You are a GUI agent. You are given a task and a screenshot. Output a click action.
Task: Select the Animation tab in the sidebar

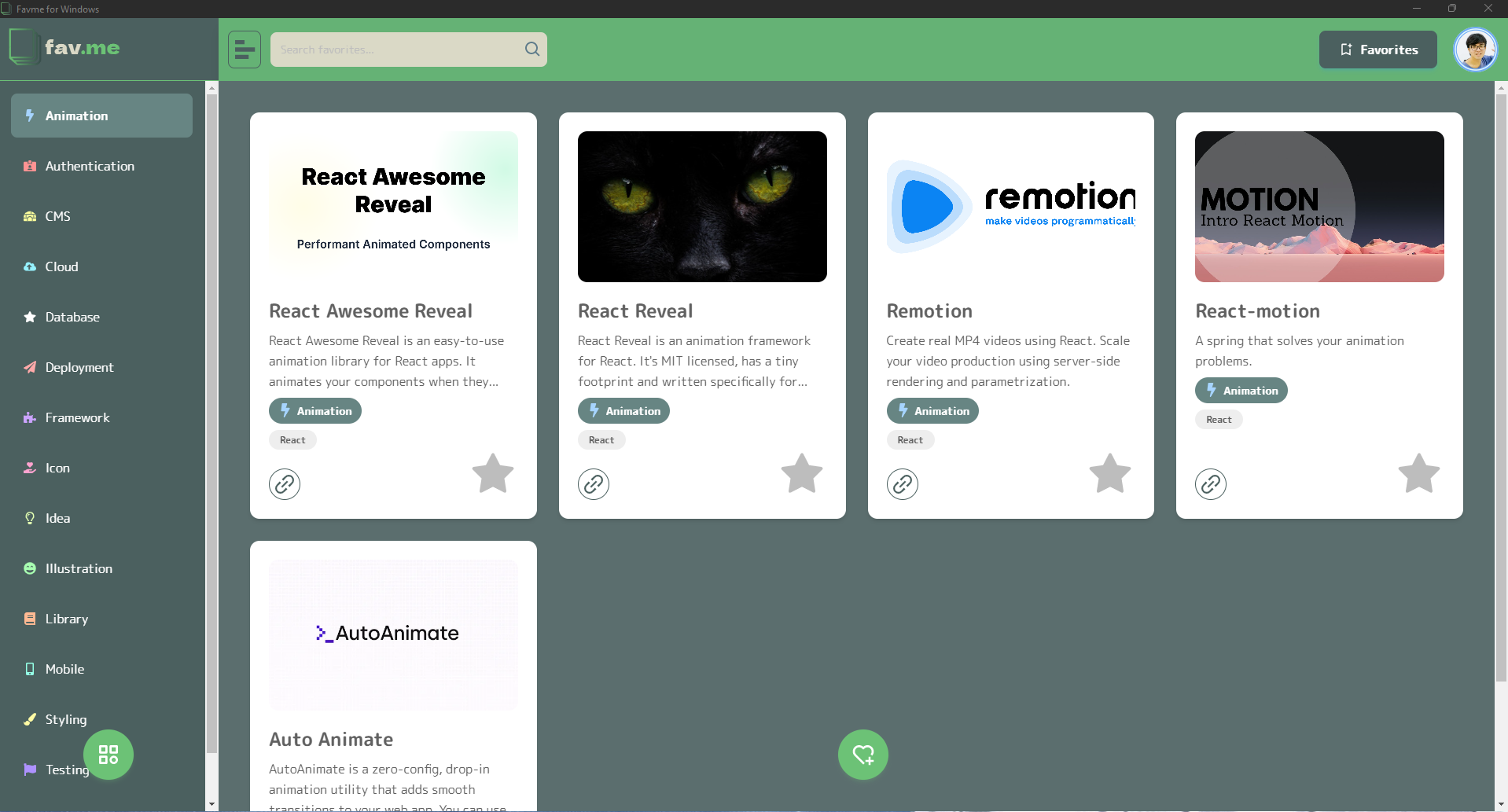pos(75,116)
